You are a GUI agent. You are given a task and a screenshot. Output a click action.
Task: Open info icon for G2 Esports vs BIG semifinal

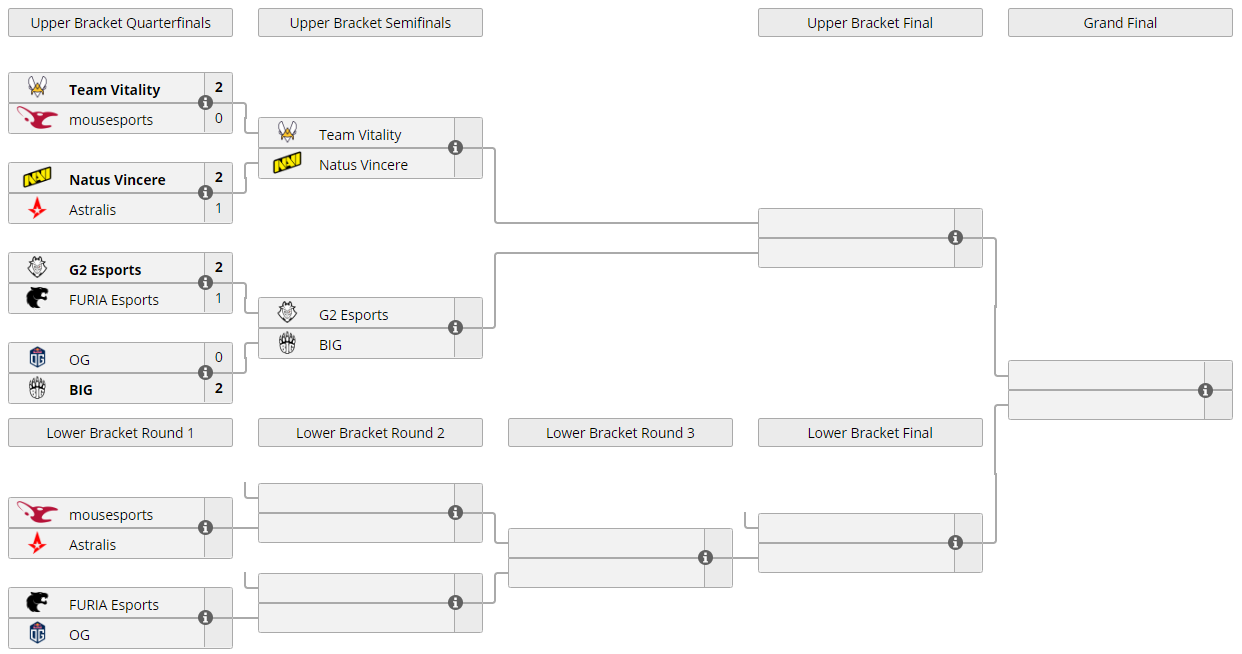455,328
